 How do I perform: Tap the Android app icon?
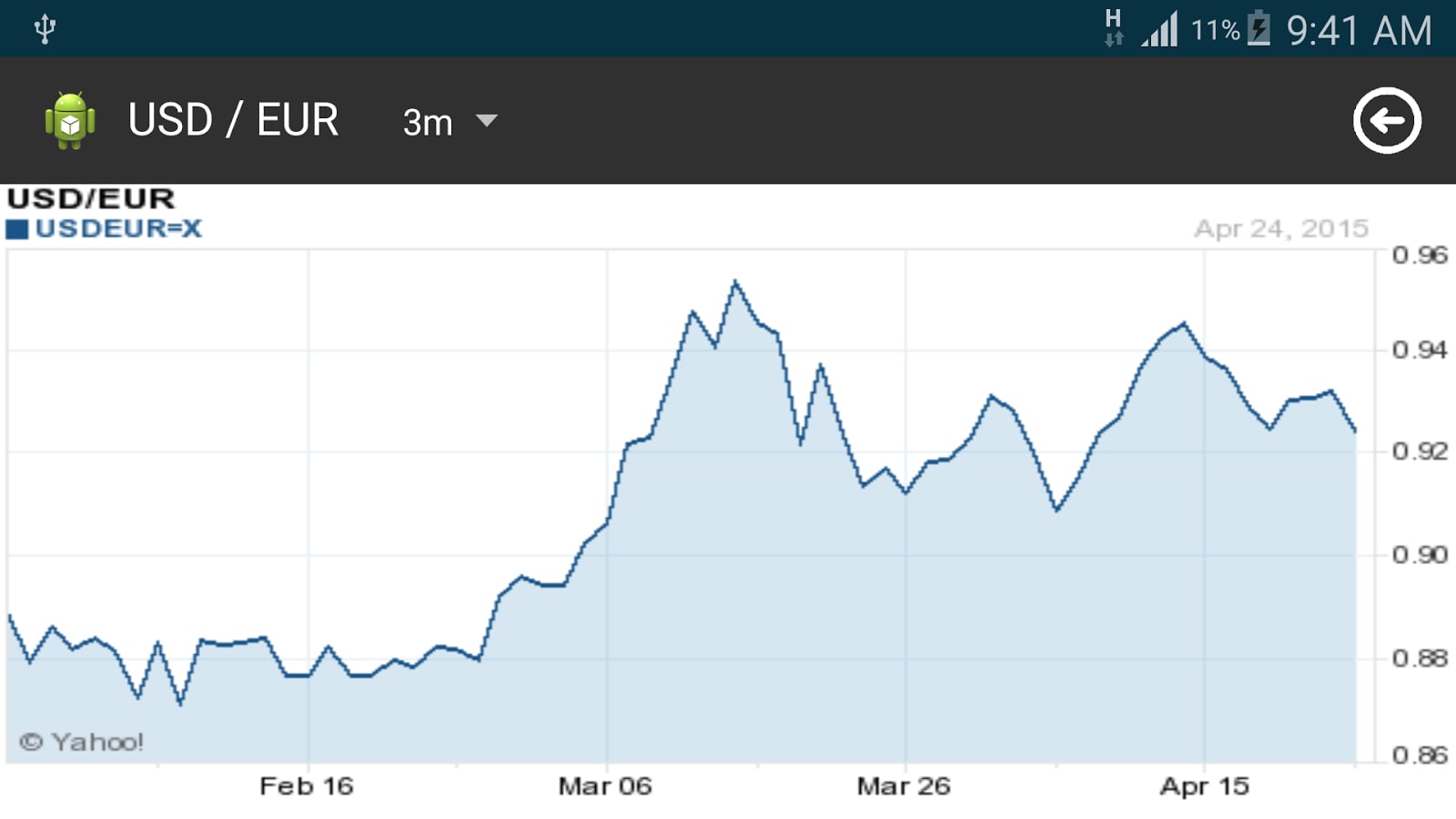[x=70, y=120]
